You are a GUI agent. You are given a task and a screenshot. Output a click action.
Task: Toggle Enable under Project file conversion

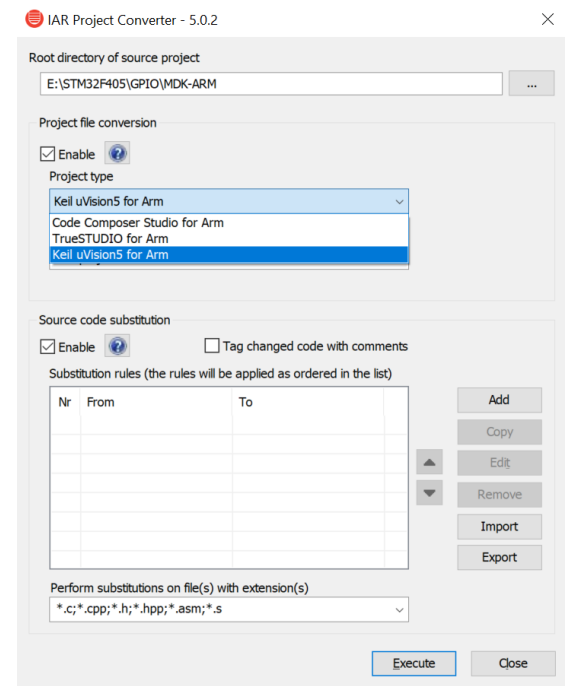47,154
